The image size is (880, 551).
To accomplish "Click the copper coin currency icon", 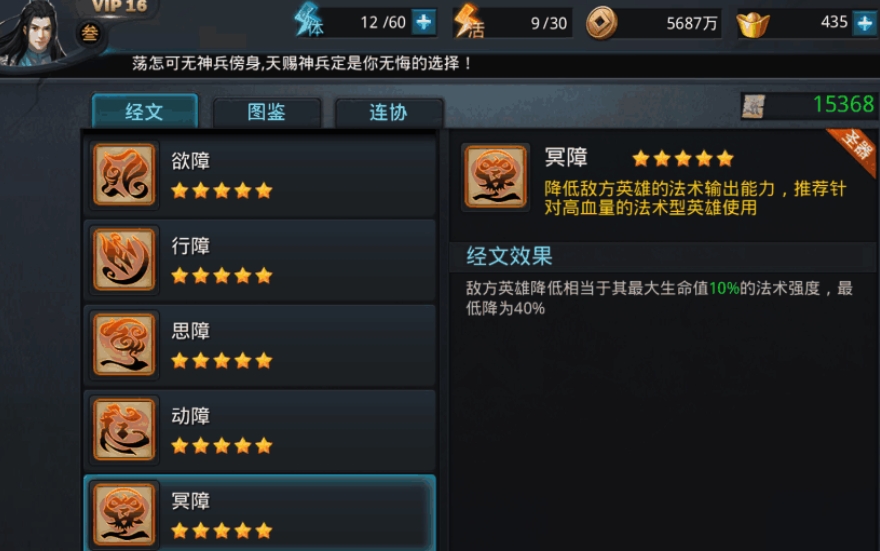I will tap(601, 23).
